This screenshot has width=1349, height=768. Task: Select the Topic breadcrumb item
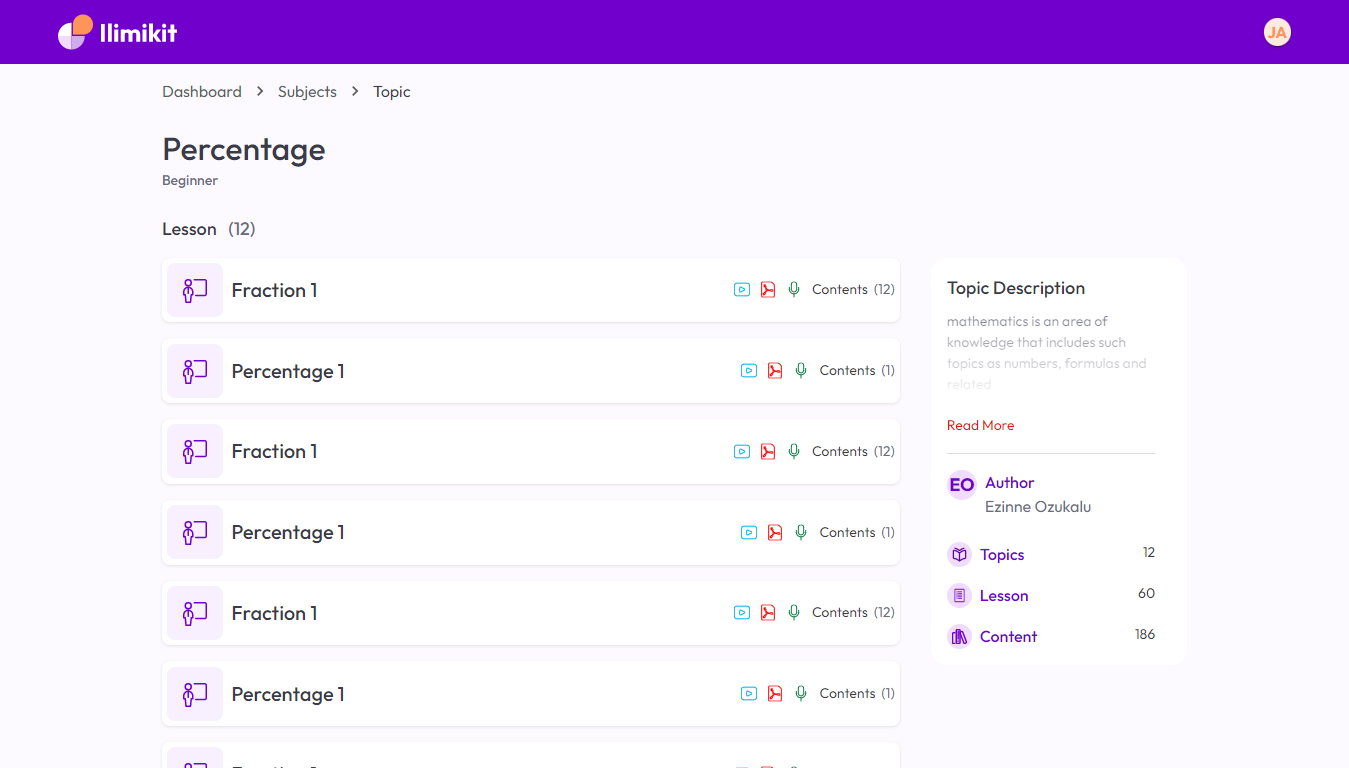click(392, 92)
